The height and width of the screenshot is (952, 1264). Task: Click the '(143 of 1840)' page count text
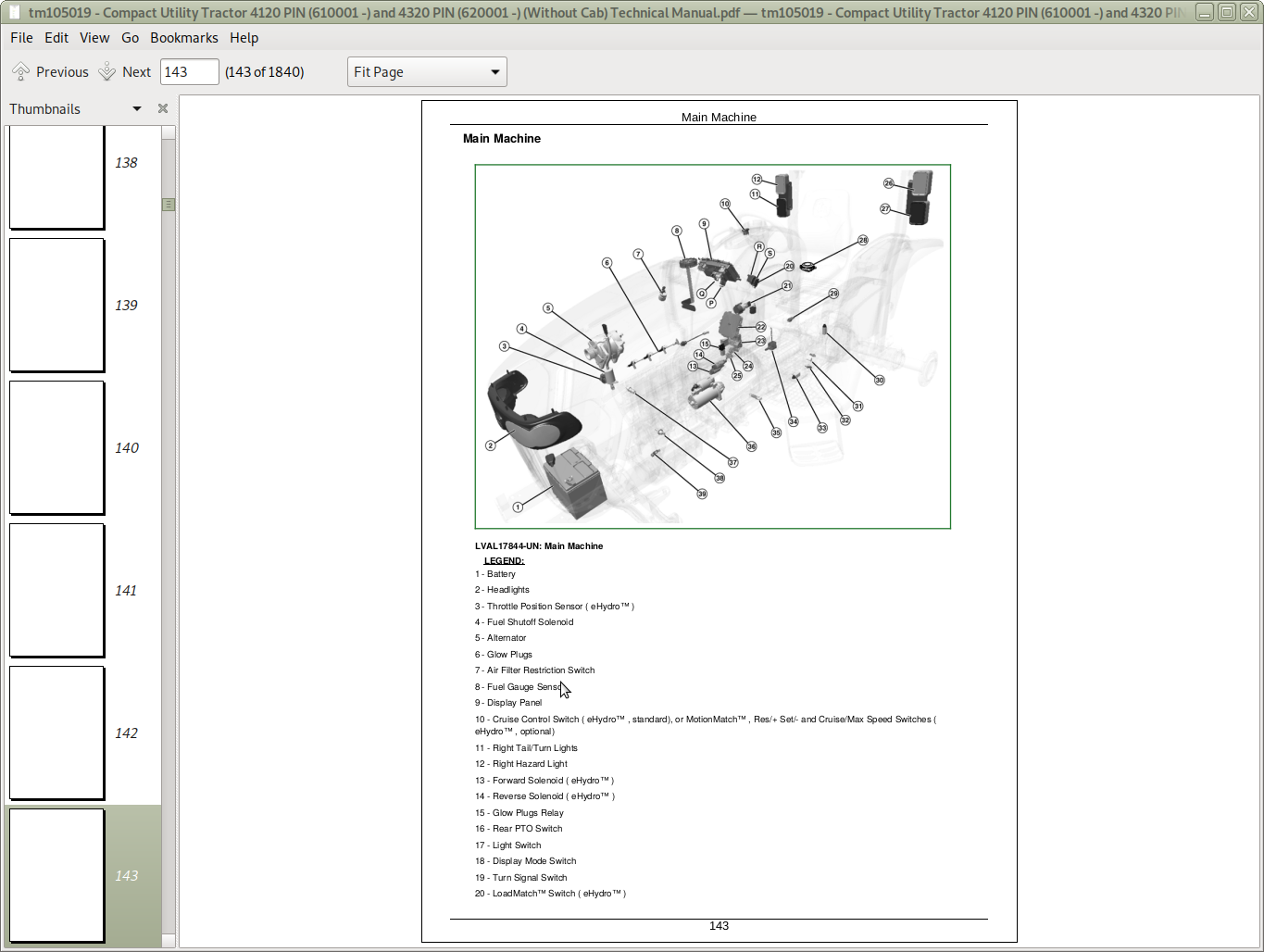point(265,72)
